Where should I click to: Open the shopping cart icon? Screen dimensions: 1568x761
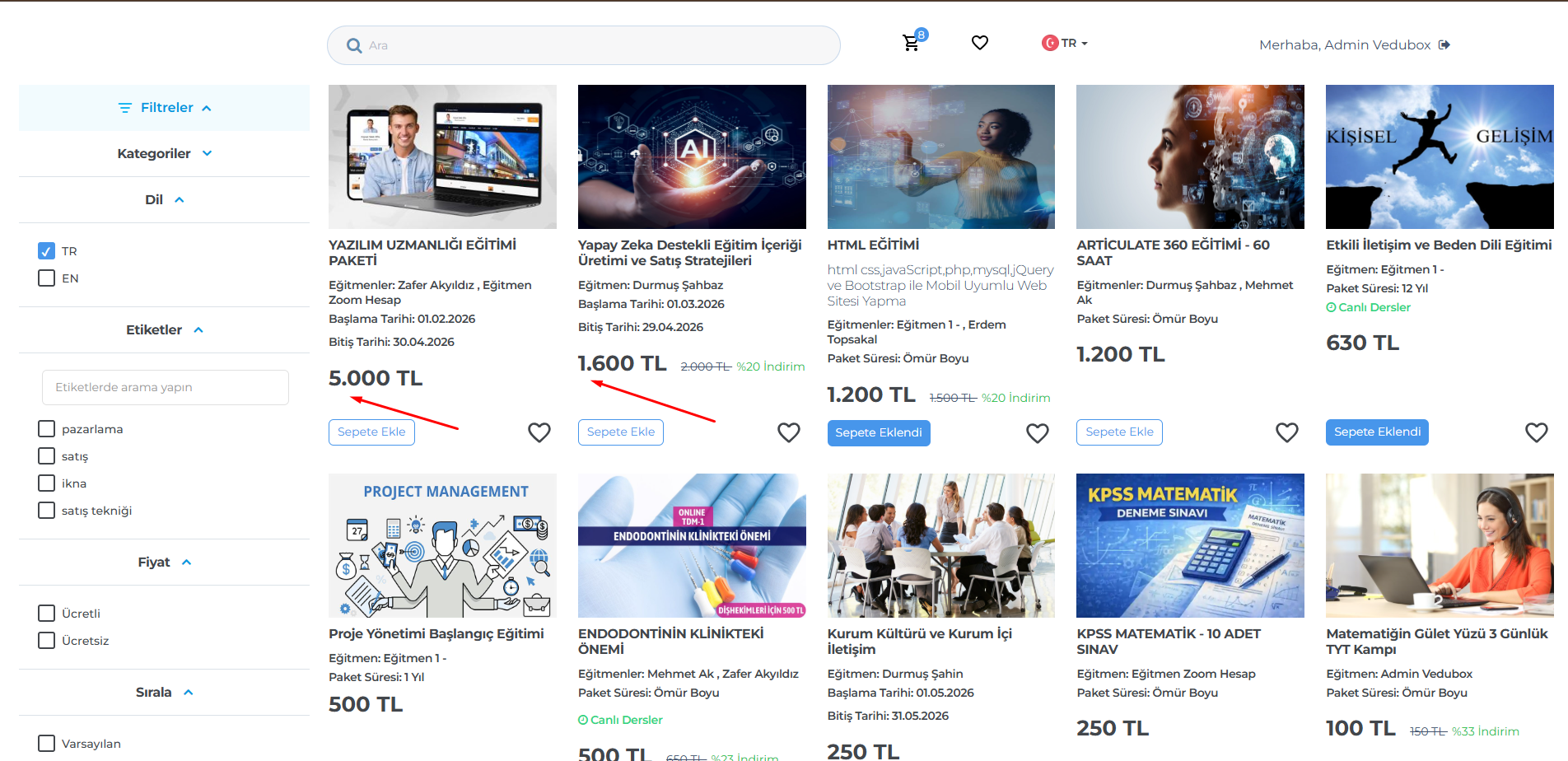[x=911, y=43]
